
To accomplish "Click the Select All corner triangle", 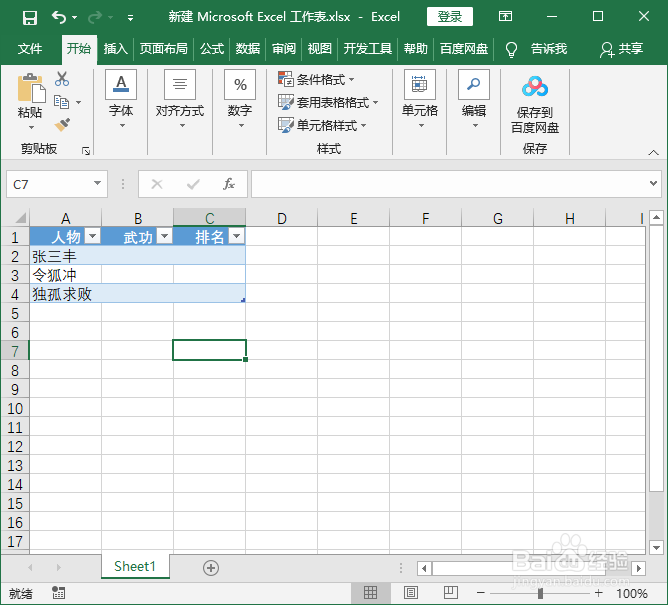I will [20, 218].
